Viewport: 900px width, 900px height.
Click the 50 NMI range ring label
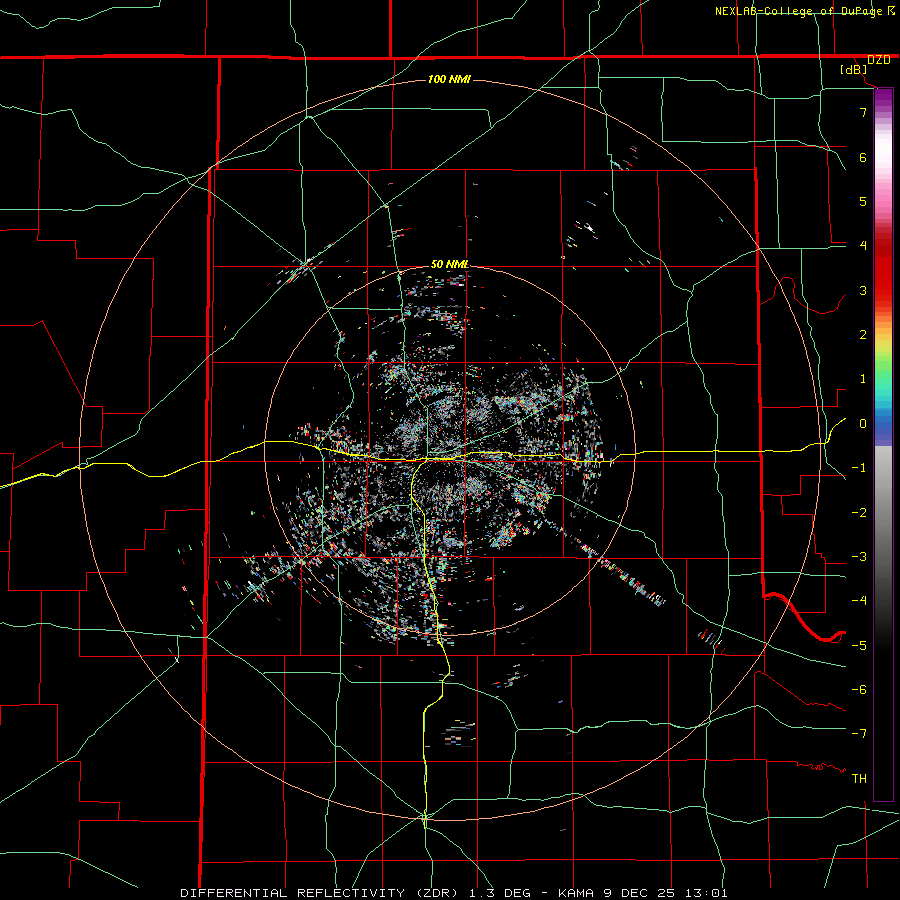[x=449, y=264]
